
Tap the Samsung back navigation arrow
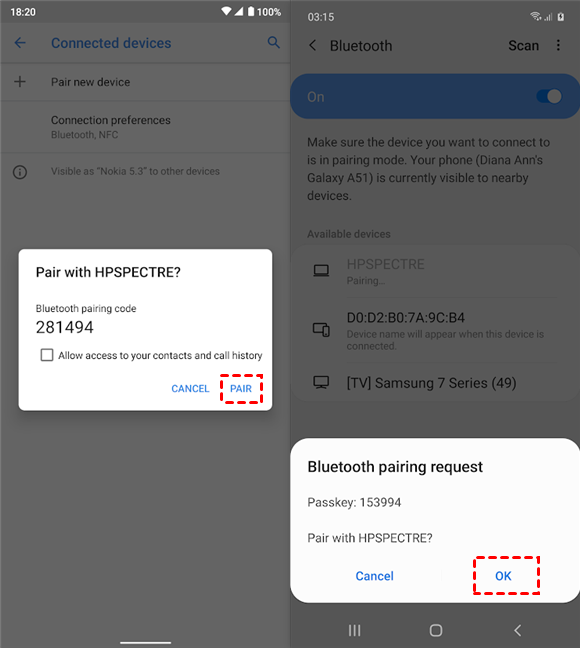pyautogui.click(x=517, y=630)
